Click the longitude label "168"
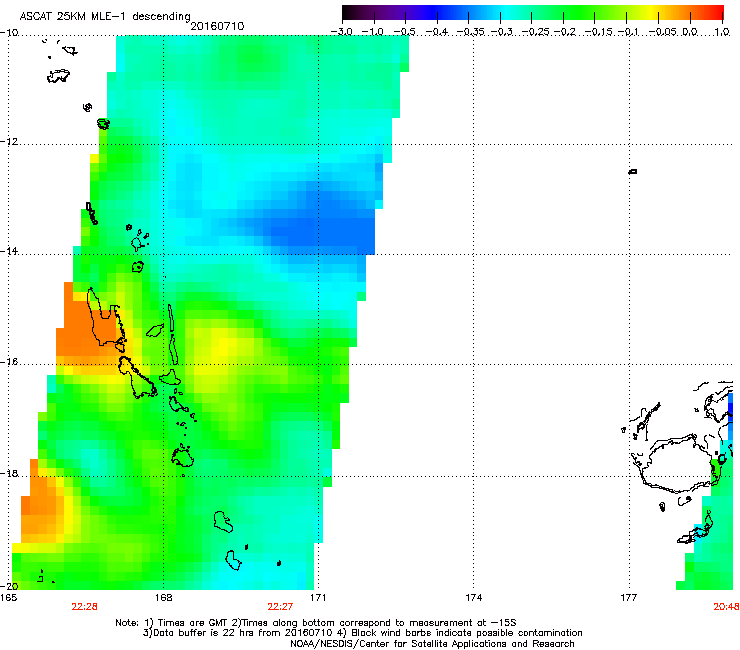740x650 pixels. pos(163,598)
